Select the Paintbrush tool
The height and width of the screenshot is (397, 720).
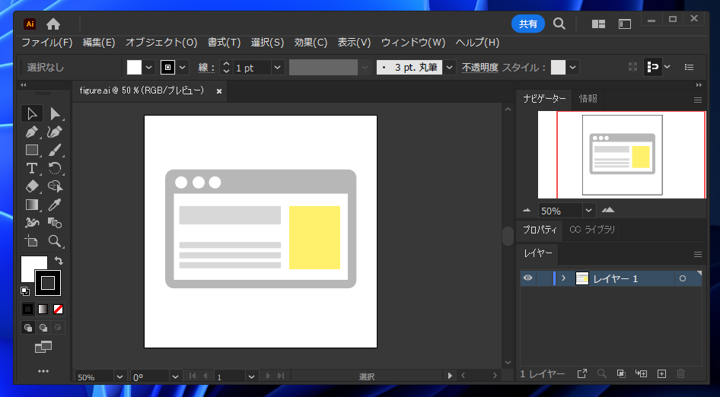pyautogui.click(x=55, y=150)
